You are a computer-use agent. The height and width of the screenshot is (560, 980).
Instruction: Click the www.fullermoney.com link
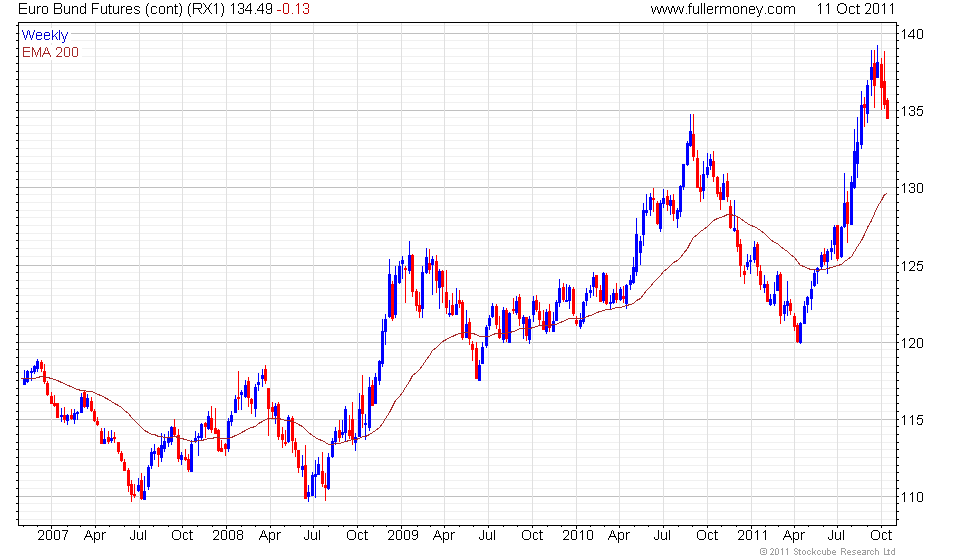722,9
